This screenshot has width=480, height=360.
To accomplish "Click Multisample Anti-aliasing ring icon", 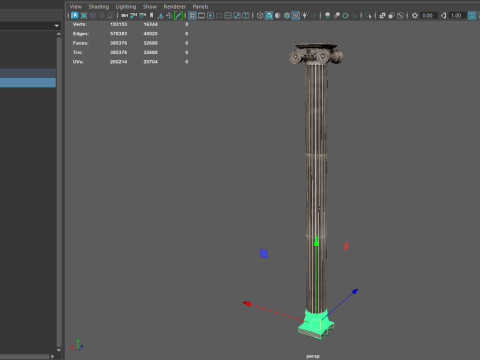I will pos(345,15).
